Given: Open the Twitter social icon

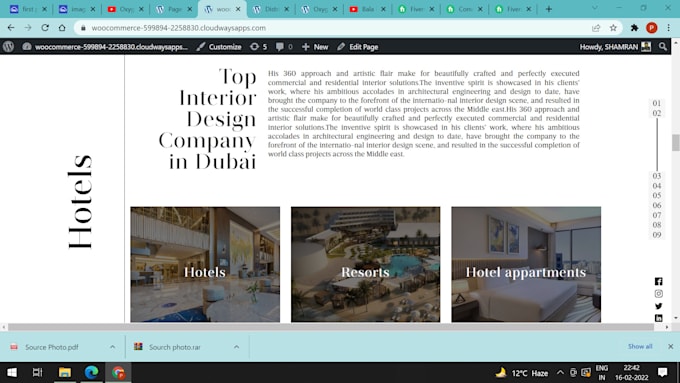Looking at the screenshot, I should click(x=658, y=306).
